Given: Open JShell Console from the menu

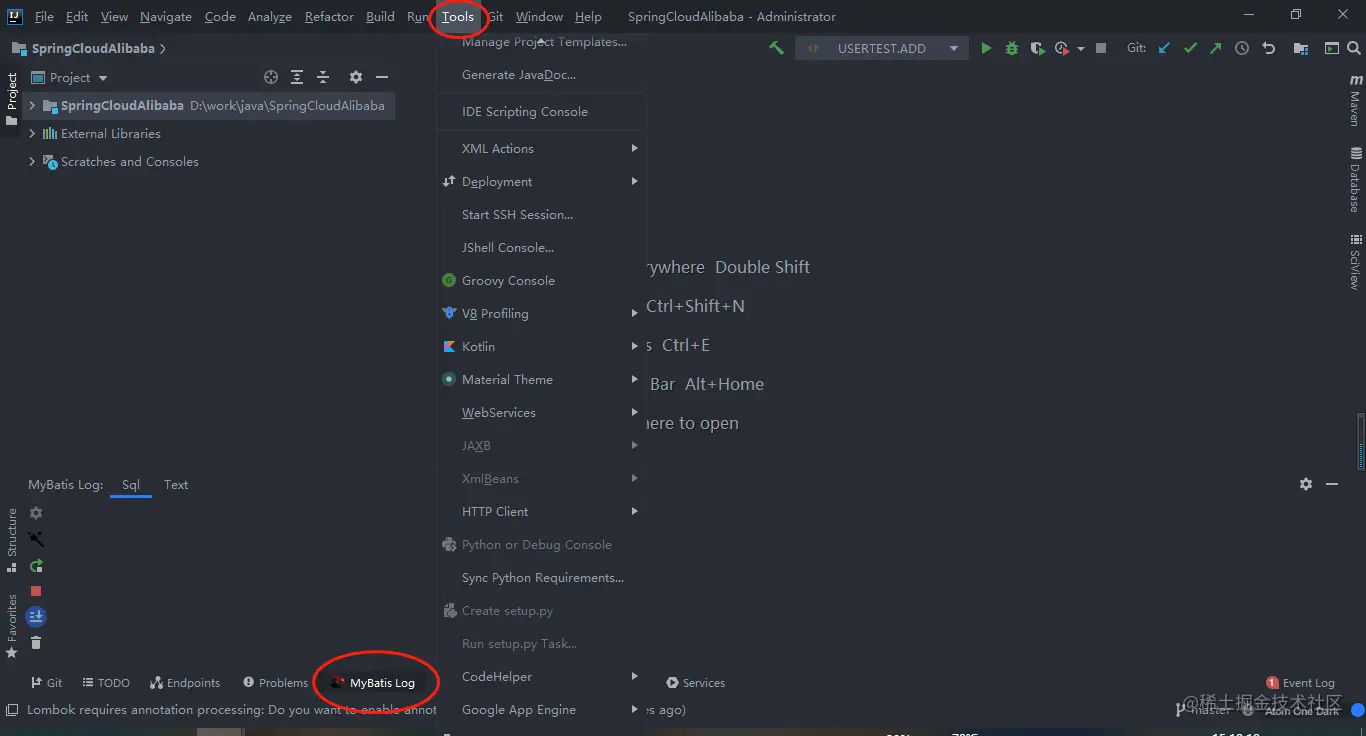Looking at the screenshot, I should coord(541,247).
